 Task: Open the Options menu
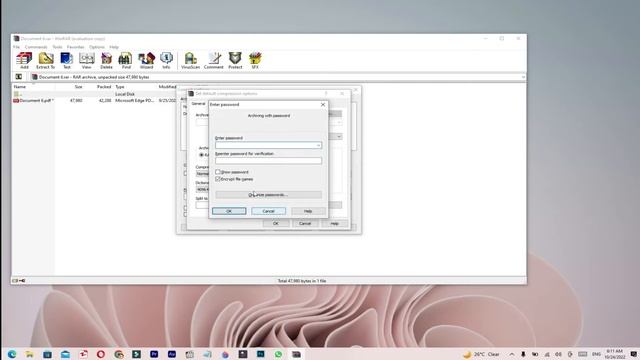97,47
